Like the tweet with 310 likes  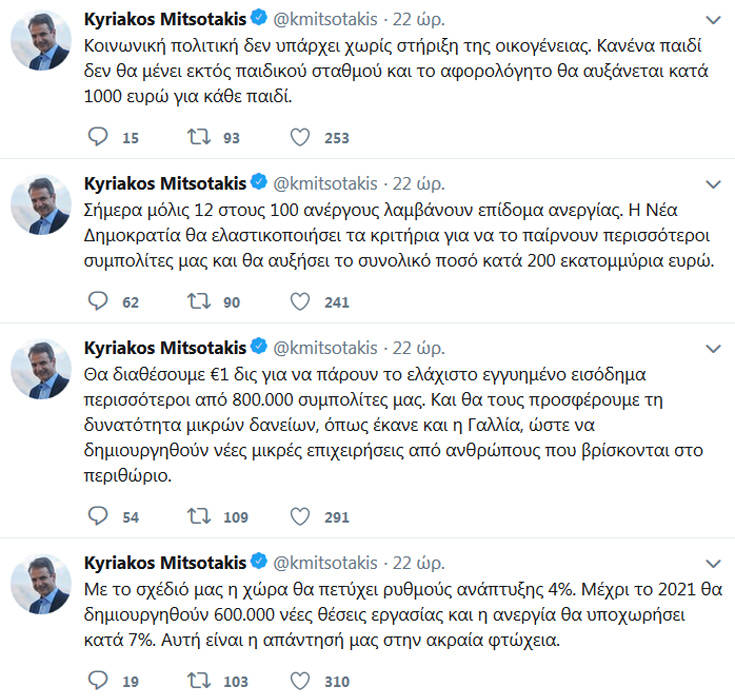coord(299,681)
